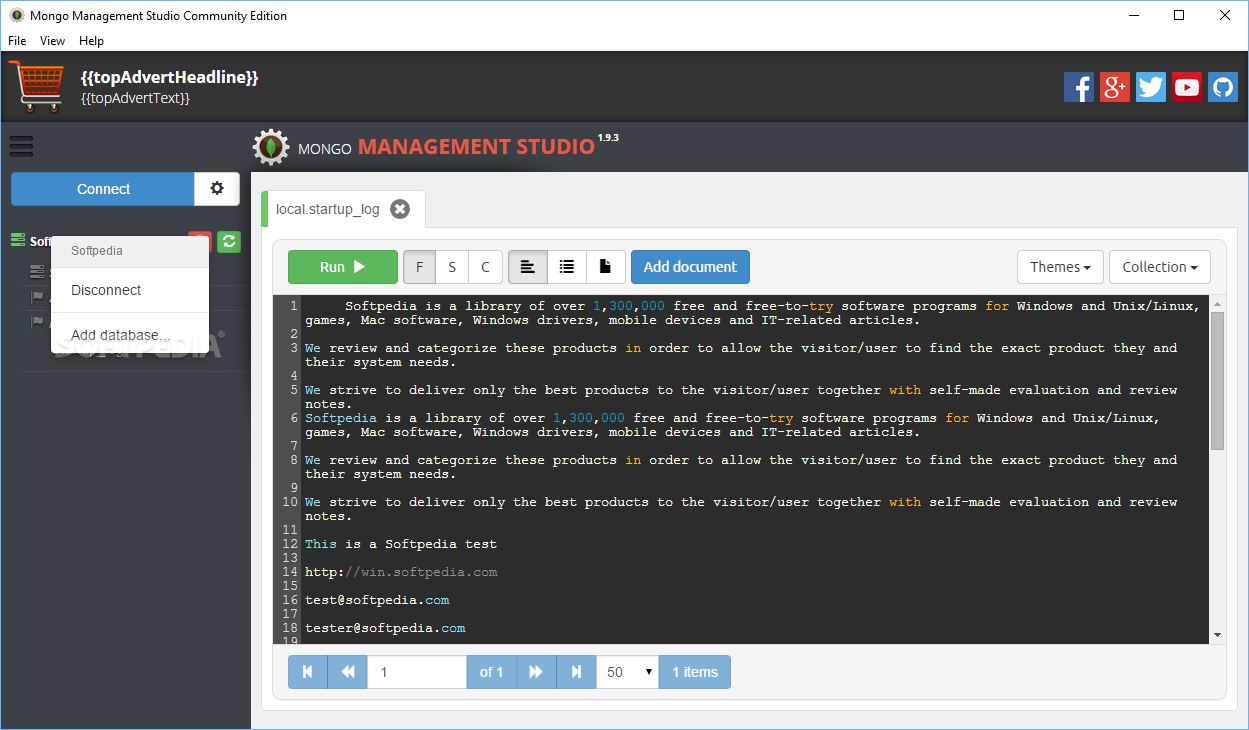Click the 1 items count button
Viewport: 1249px width, 730px height.
click(x=695, y=672)
